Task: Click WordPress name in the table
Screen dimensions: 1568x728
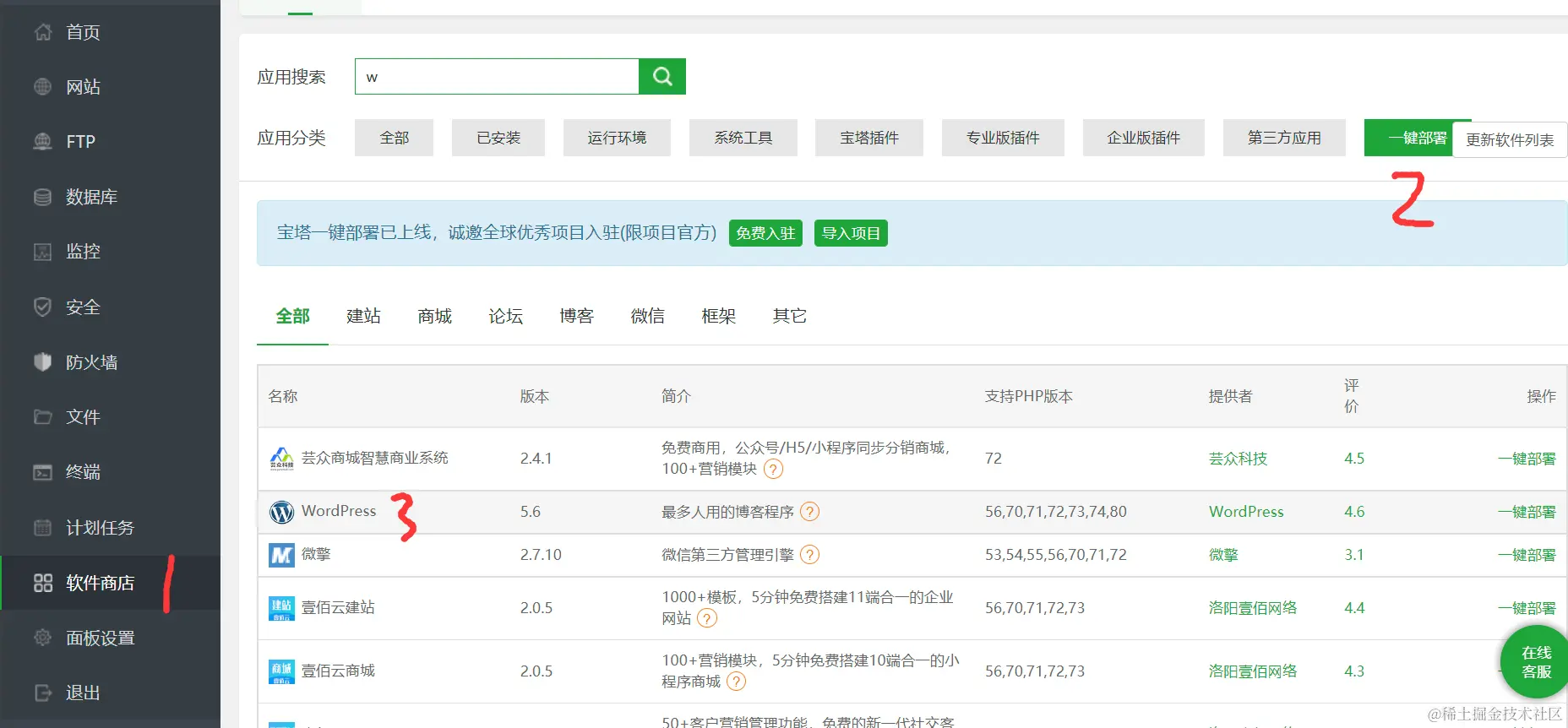Action: [339, 511]
